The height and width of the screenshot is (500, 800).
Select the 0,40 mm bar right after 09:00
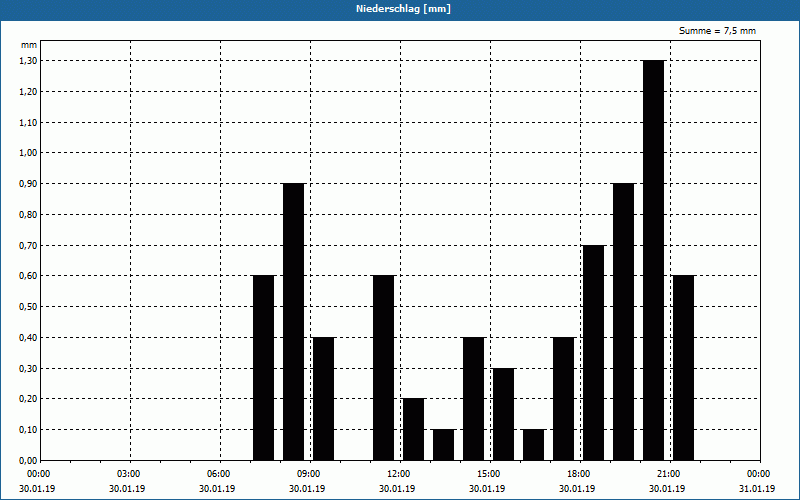[x=323, y=399]
